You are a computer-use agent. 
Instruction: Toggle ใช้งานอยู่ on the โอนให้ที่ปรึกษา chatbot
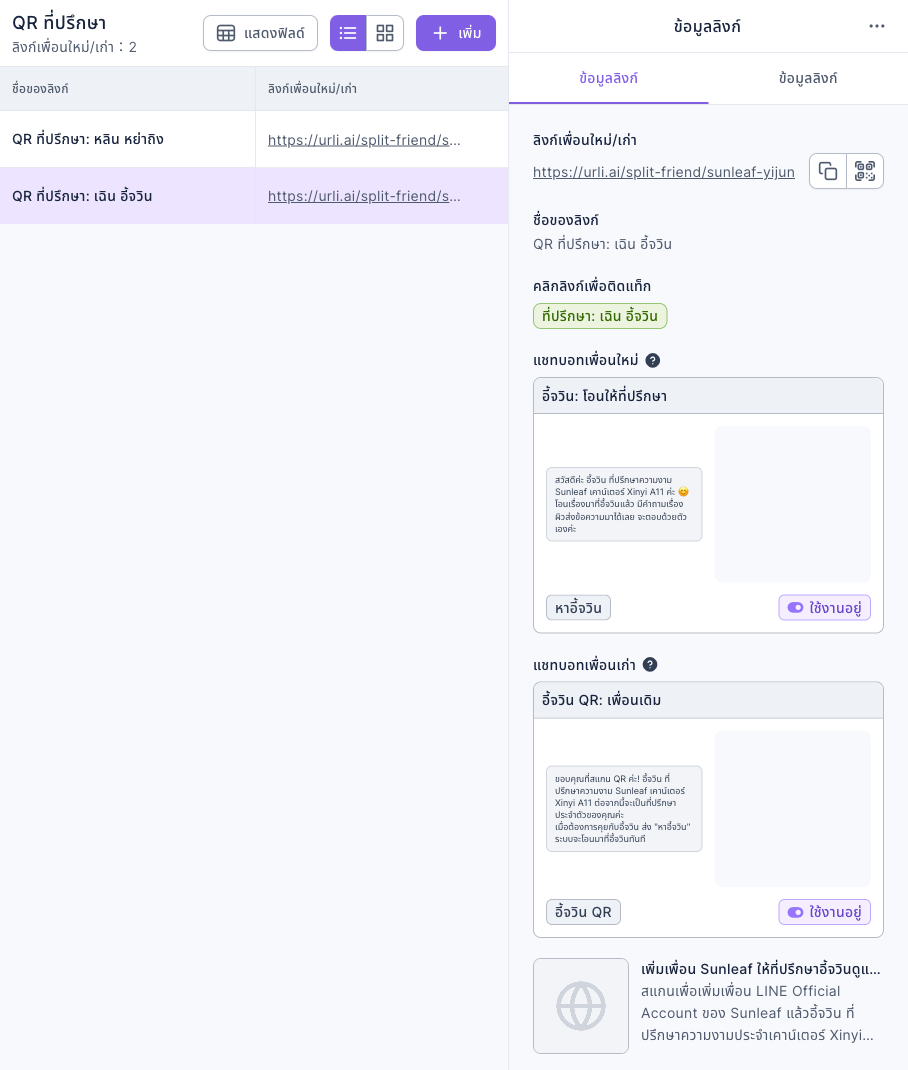click(x=824, y=607)
